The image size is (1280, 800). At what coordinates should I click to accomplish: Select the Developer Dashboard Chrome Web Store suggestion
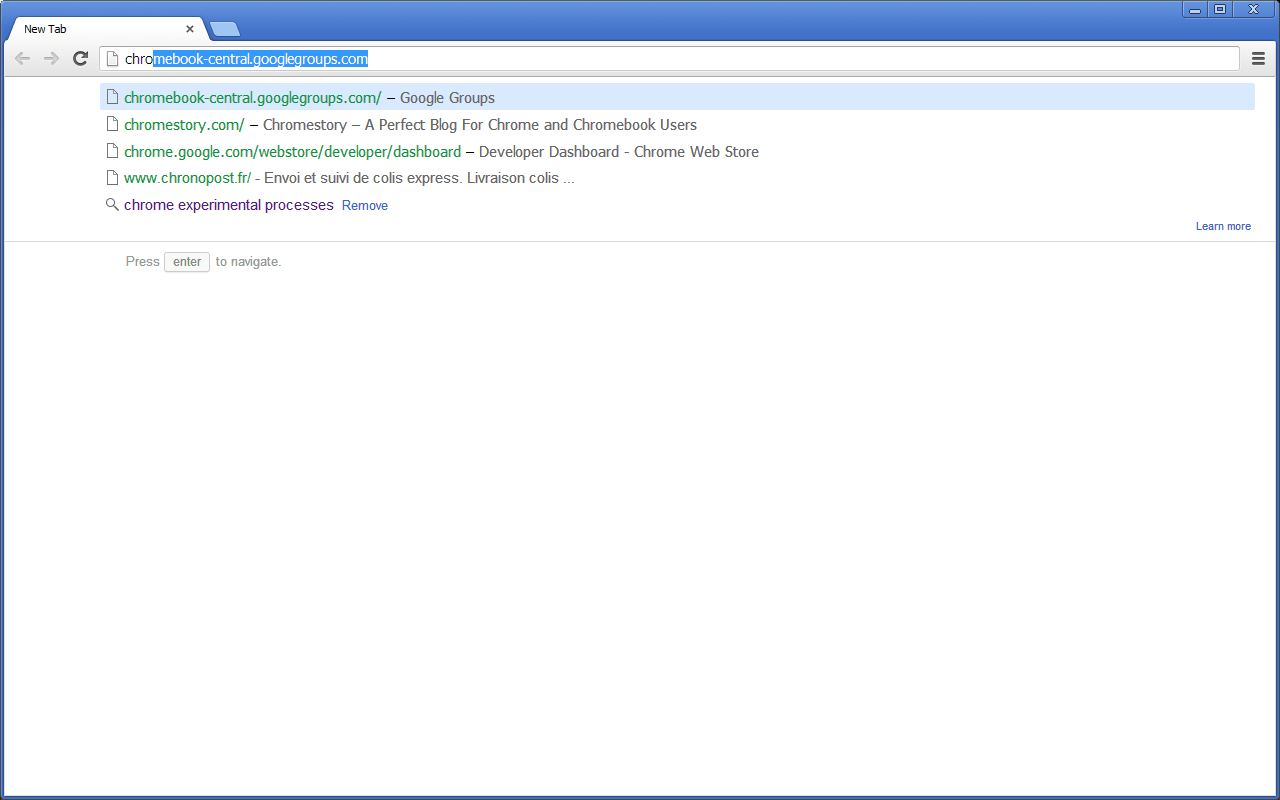point(292,152)
